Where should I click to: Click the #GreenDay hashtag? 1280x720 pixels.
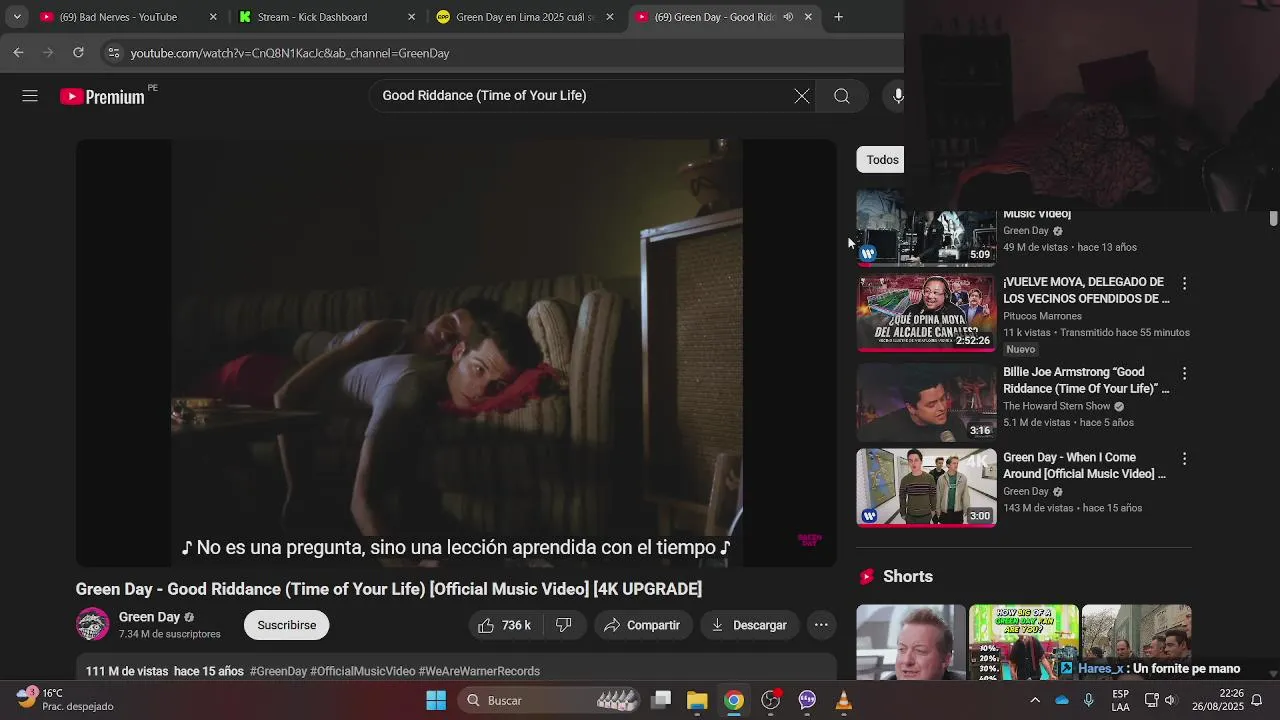click(278, 671)
